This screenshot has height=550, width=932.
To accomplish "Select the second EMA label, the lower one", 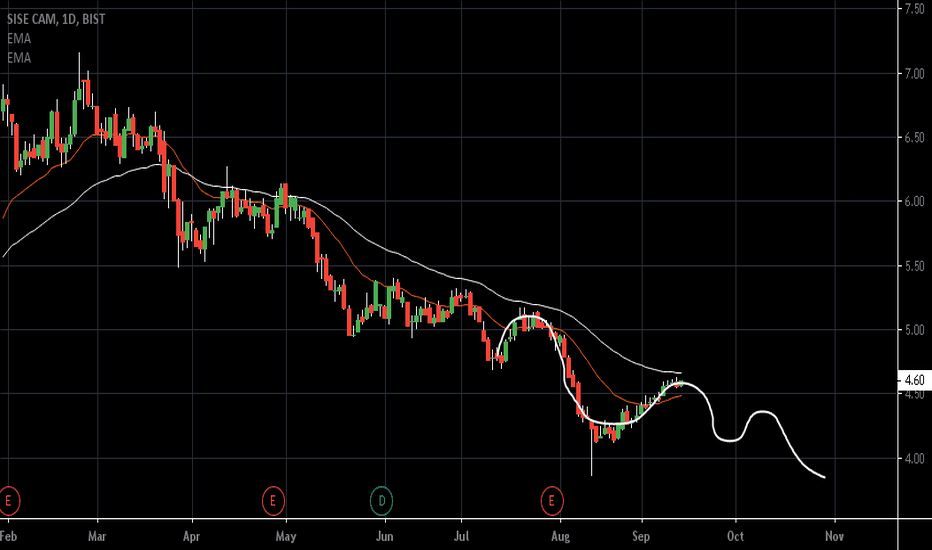I will coord(19,58).
